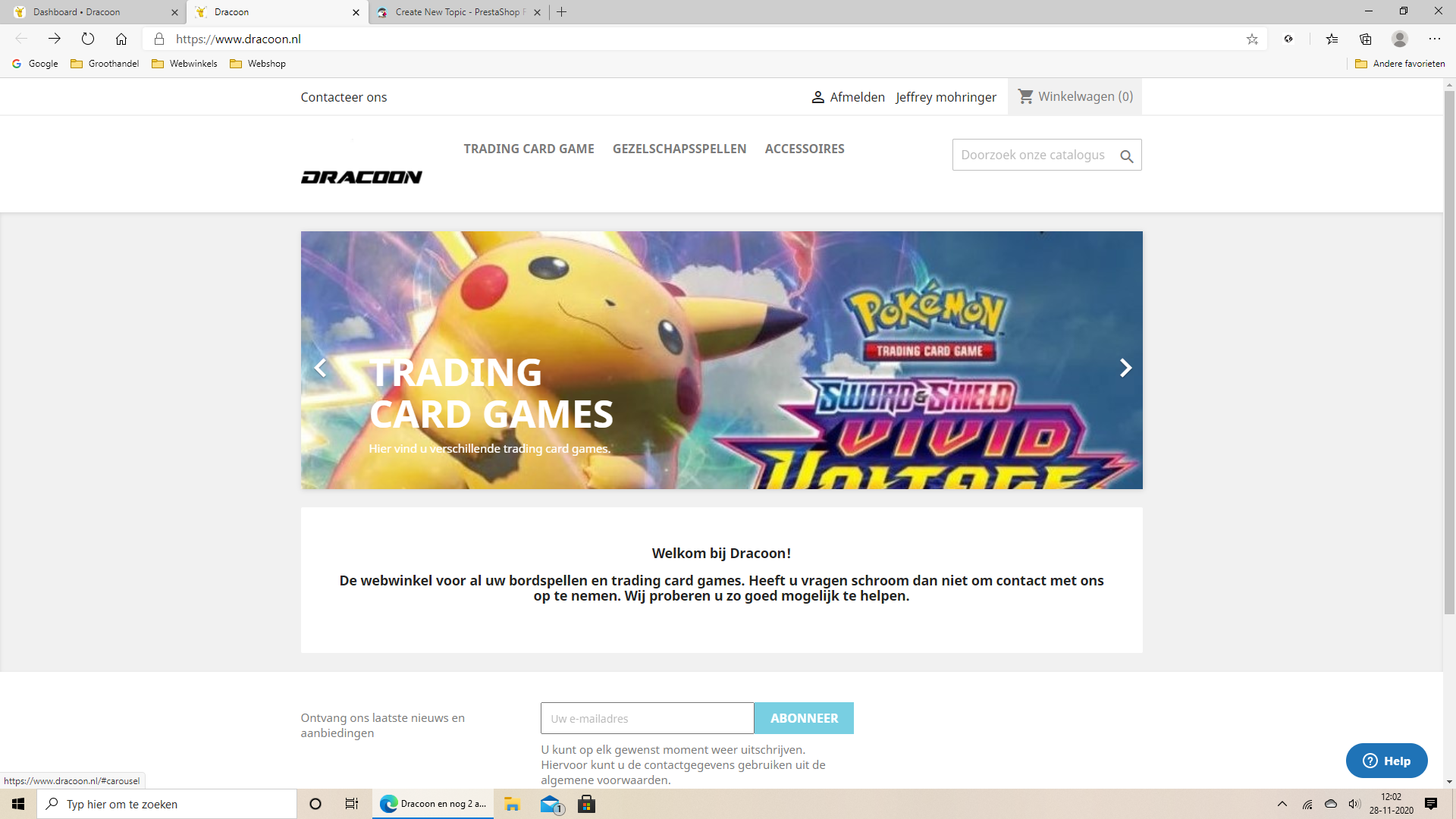This screenshot has height=819, width=1456.
Task: Click the Contacteer ons link
Action: pos(344,97)
